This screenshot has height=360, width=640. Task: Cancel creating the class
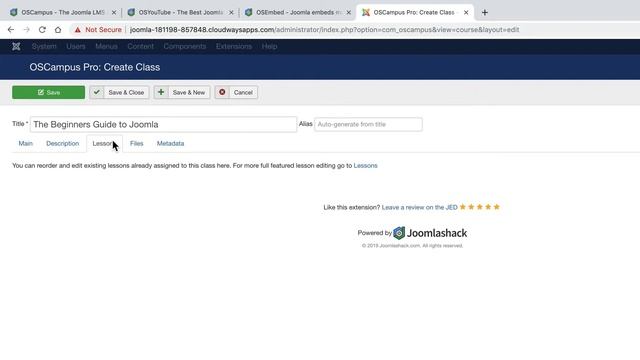point(236,92)
